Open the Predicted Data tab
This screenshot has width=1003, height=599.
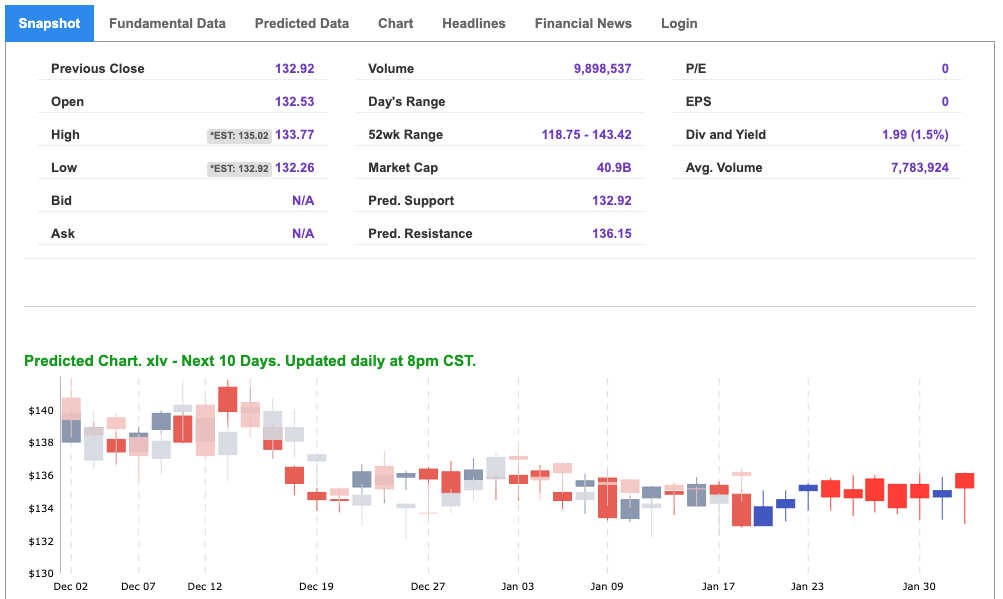(302, 23)
